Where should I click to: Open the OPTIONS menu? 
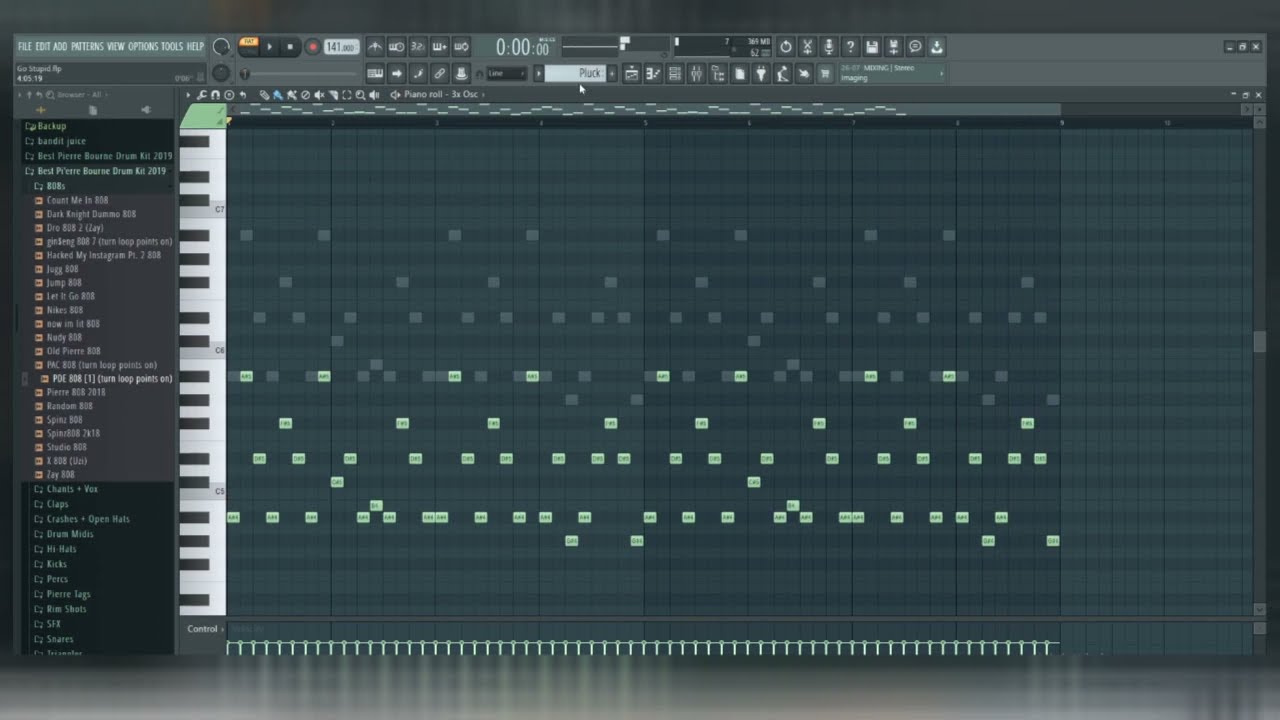point(143,46)
